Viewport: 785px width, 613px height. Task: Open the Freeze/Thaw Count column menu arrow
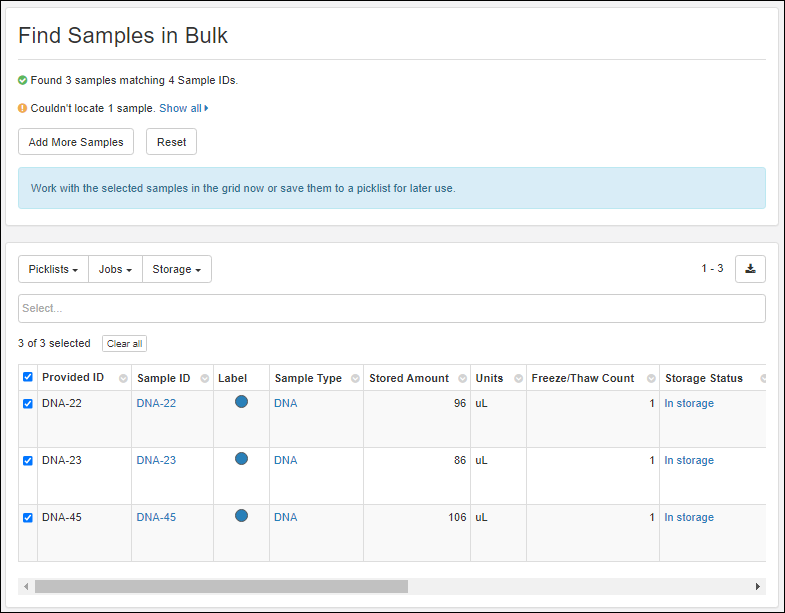click(649, 379)
